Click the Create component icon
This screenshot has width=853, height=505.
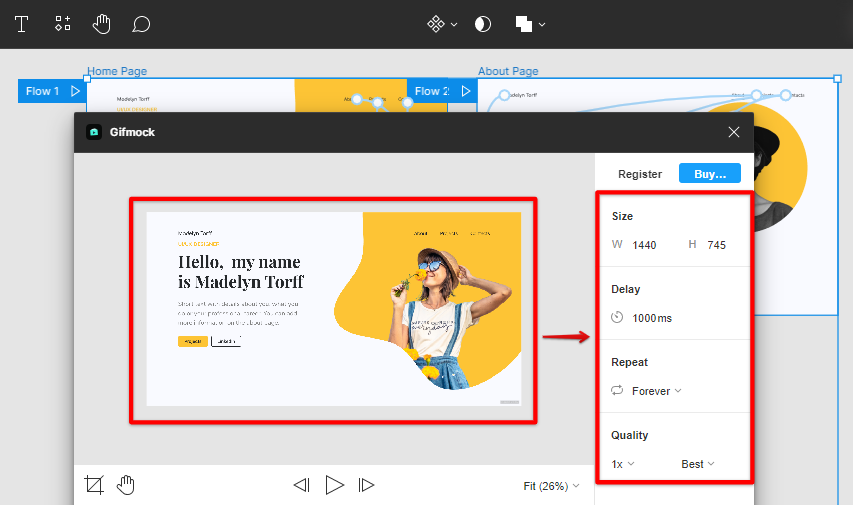pyautogui.click(x=436, y=23)
